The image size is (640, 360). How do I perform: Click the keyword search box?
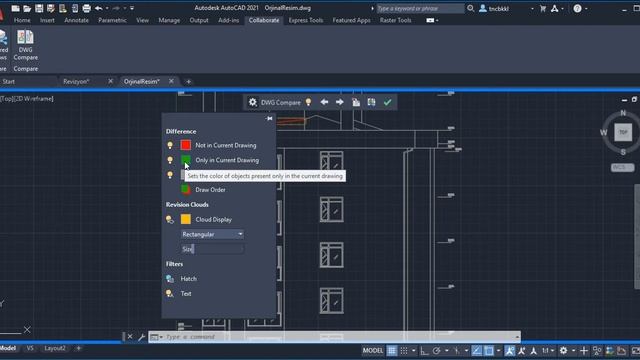pos(420,8)
